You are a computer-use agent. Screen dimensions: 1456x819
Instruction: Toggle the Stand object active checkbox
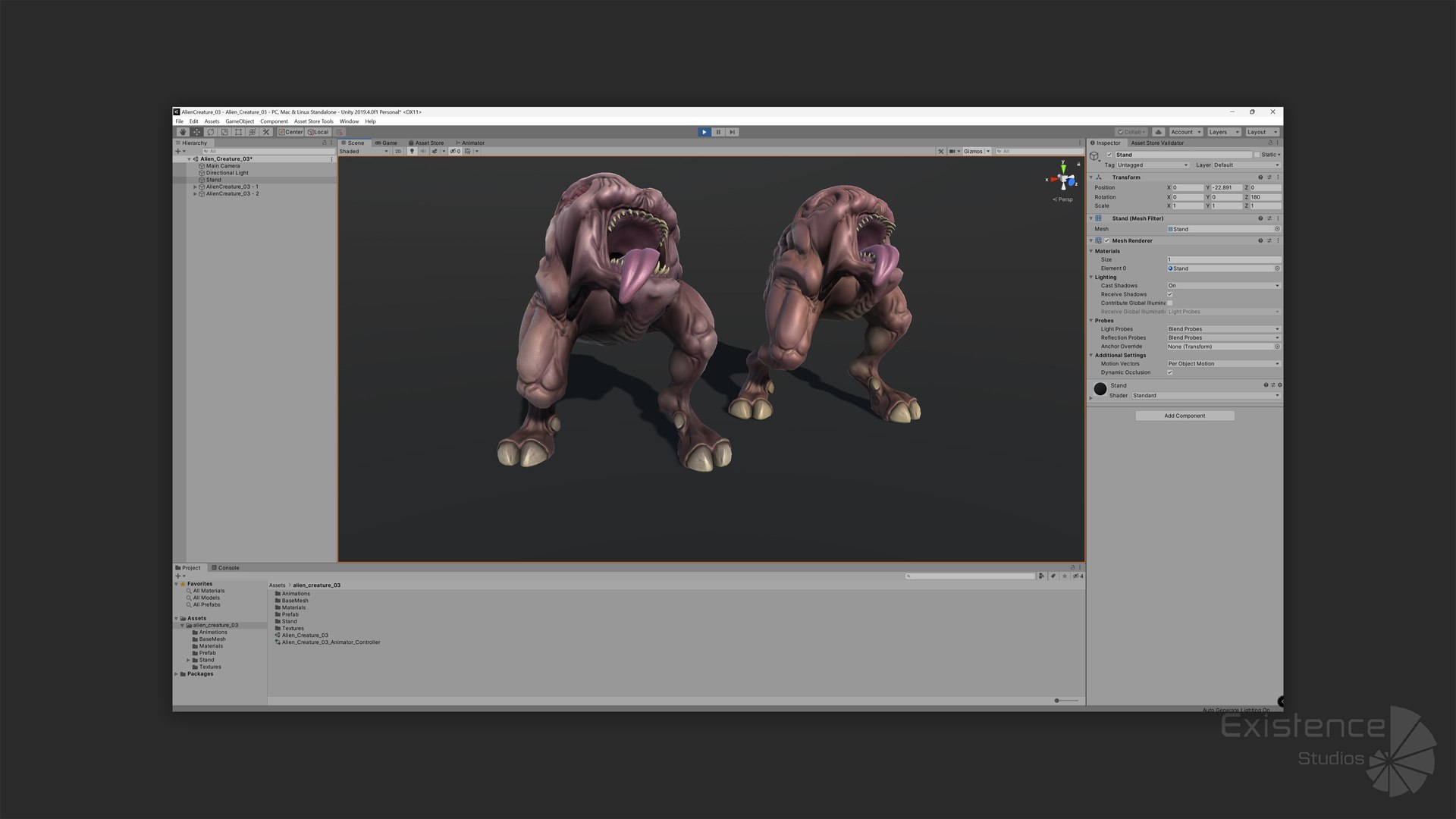1109,155
